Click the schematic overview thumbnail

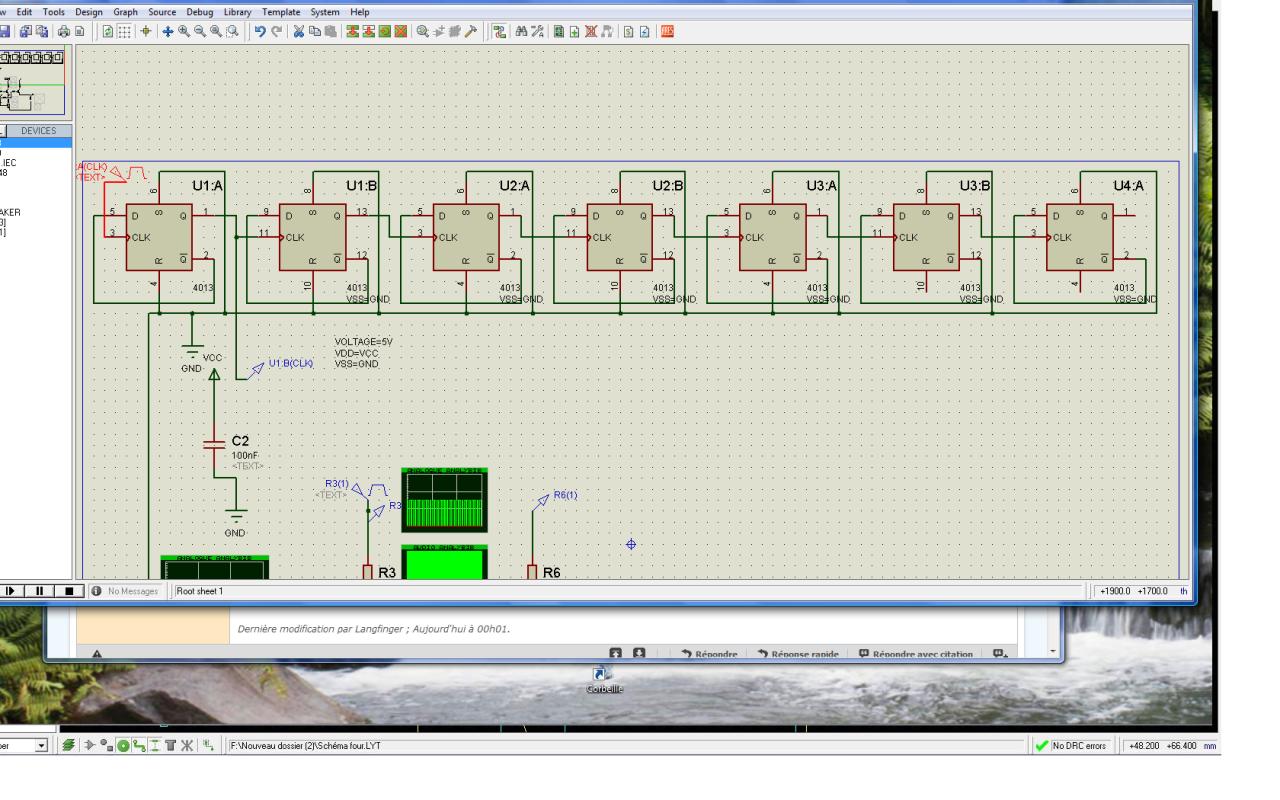pos(33,83)
